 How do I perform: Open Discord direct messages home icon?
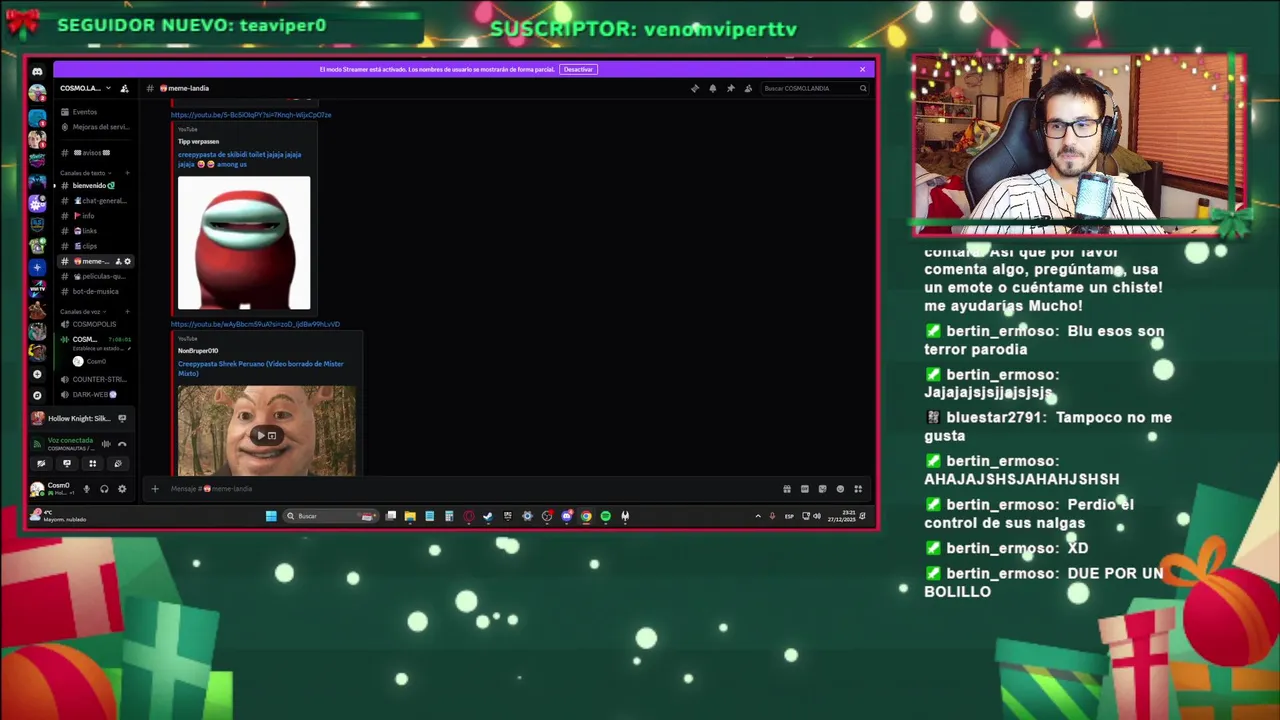(x=37, y=71)
